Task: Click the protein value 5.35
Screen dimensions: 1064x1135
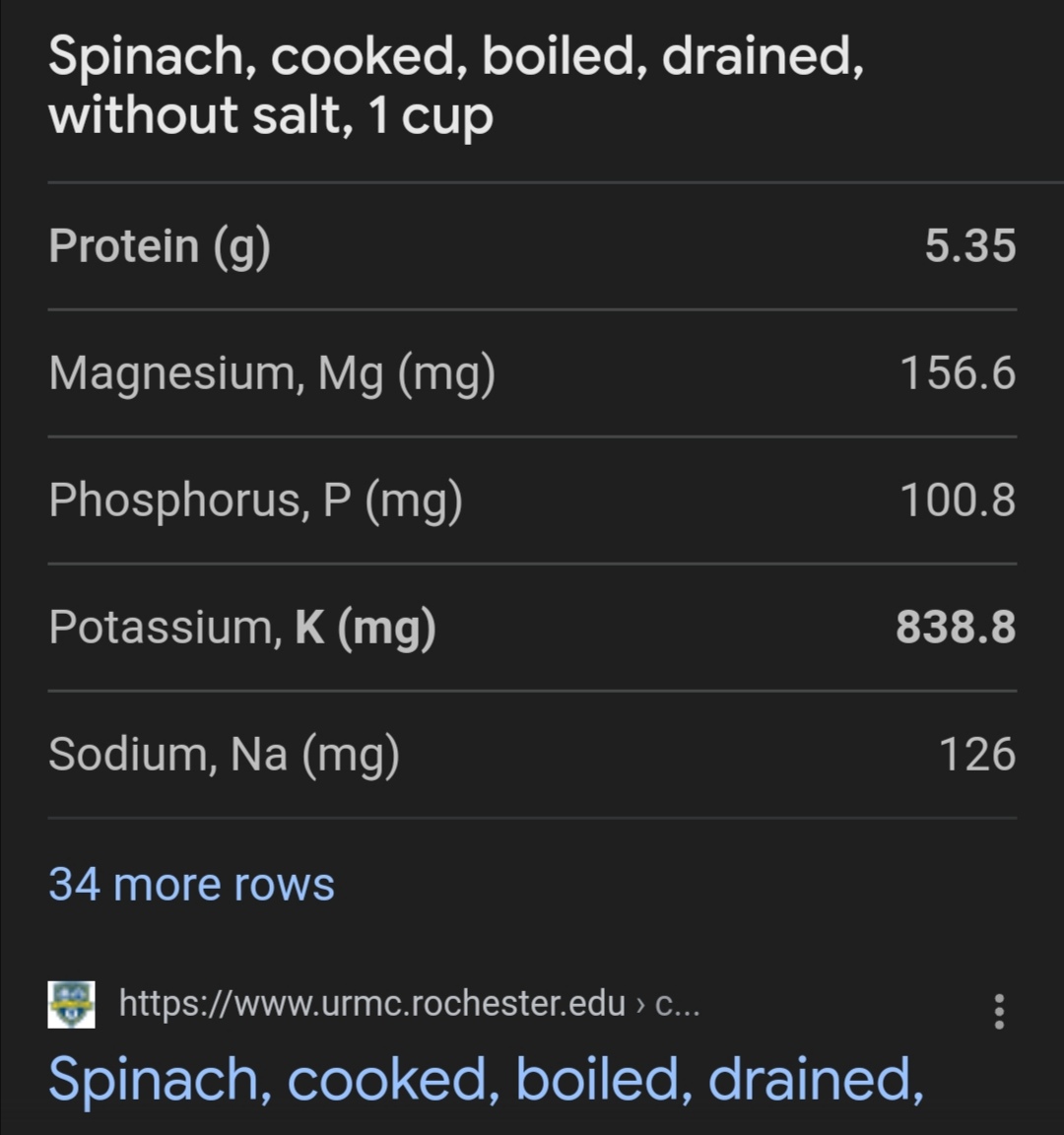Action: coord(969,245)
